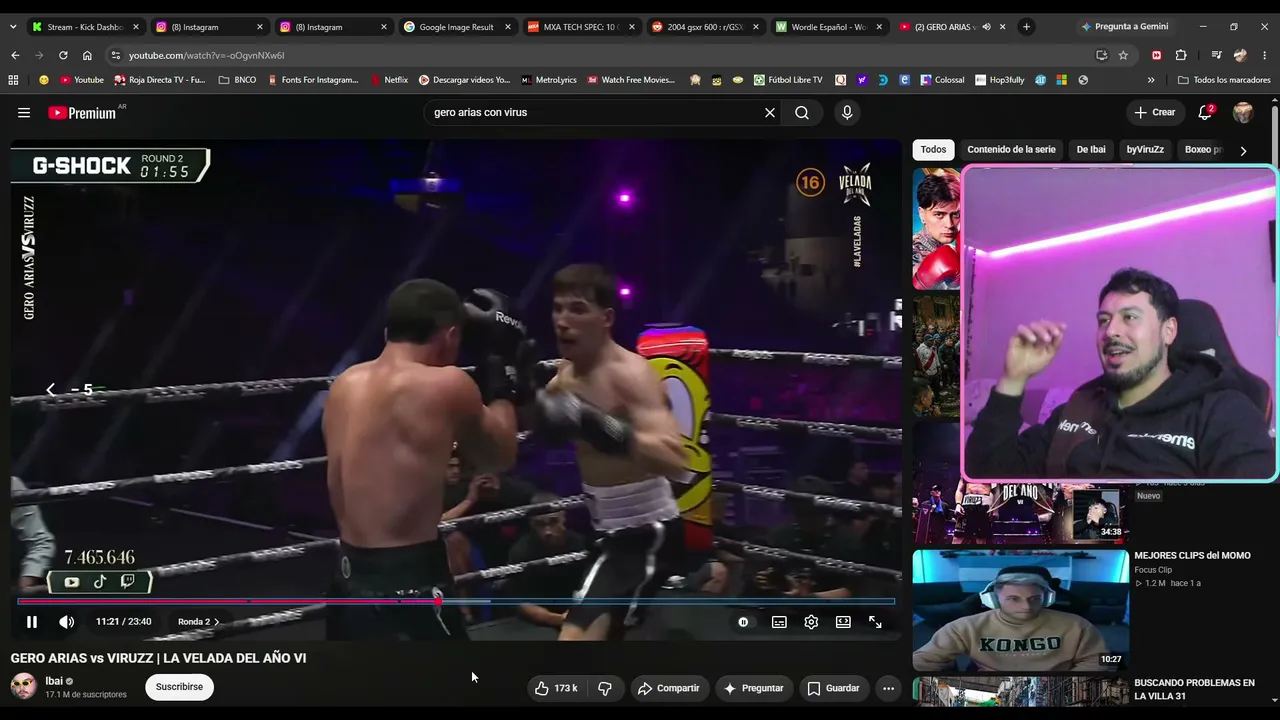Image resolution: width=1280 pixels, height=720 pixels.
Task: Bookmark this page with the star
Action: point(1123,55)
